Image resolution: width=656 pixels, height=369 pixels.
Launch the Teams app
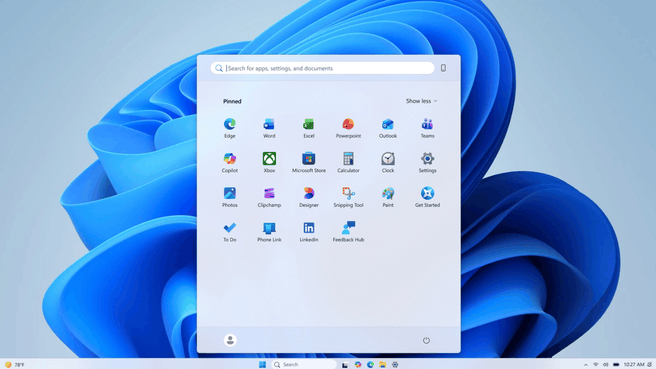tap(427, 128)
